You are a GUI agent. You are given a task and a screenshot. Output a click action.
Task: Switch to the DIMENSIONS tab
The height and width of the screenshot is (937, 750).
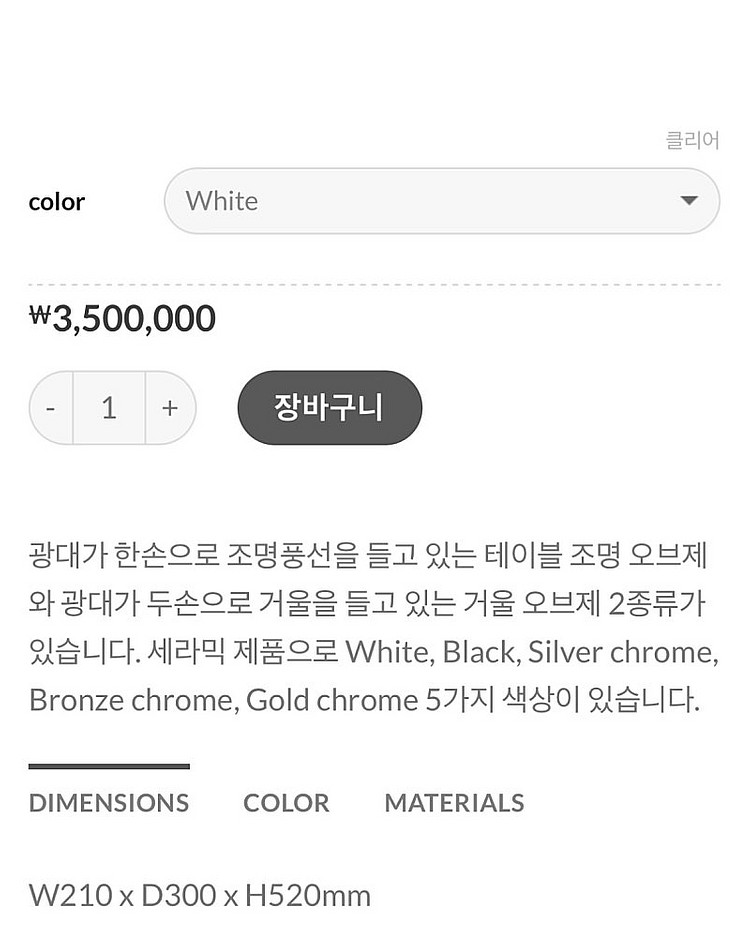(x=109, y=803)
